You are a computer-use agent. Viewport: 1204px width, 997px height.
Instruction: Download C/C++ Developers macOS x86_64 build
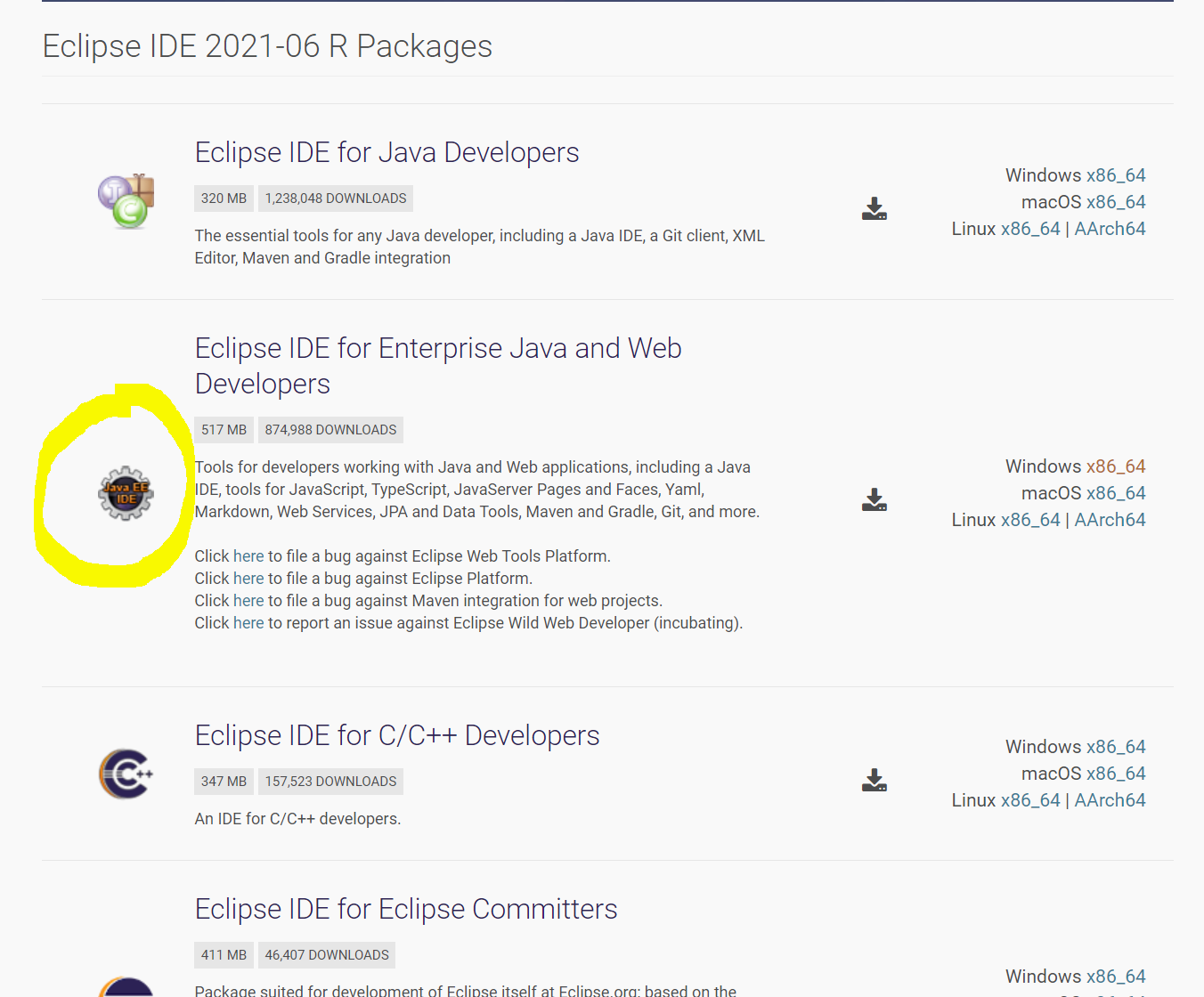(x=1116, y=774)
